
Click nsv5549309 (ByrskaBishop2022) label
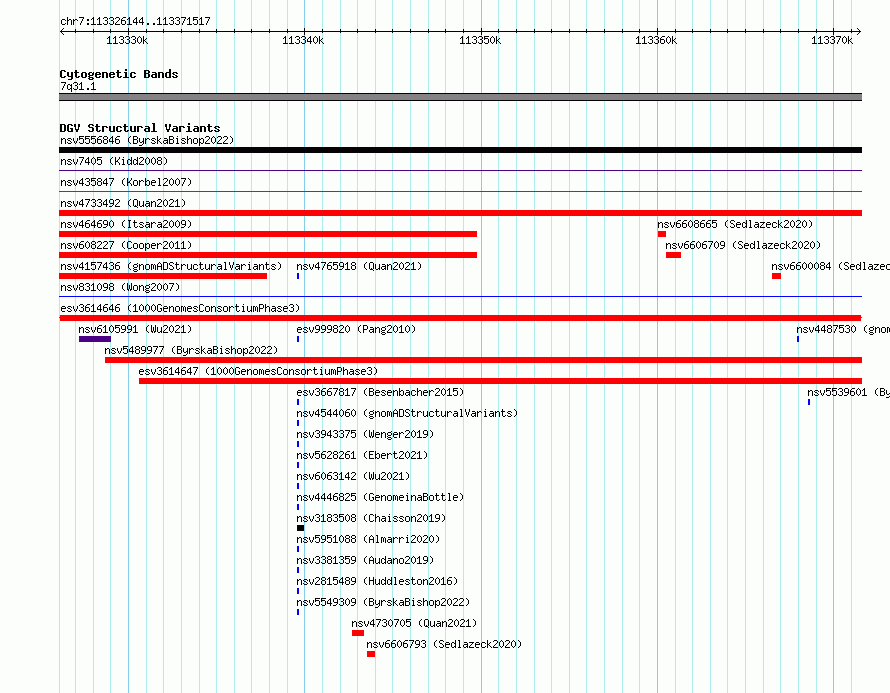point(383,602)
